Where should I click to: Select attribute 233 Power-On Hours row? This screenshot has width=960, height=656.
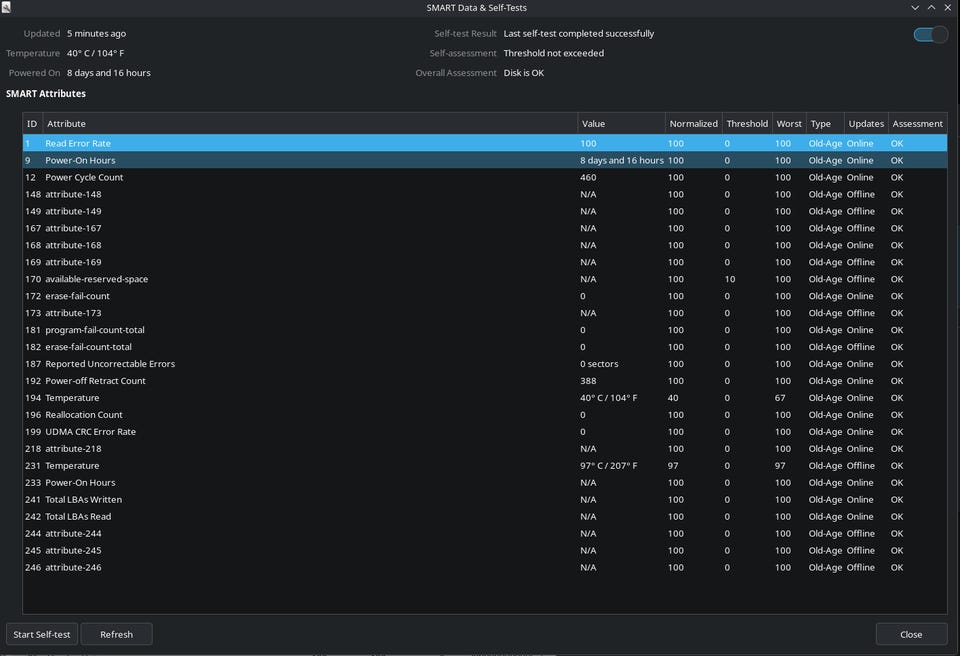[x=485, y=482]
